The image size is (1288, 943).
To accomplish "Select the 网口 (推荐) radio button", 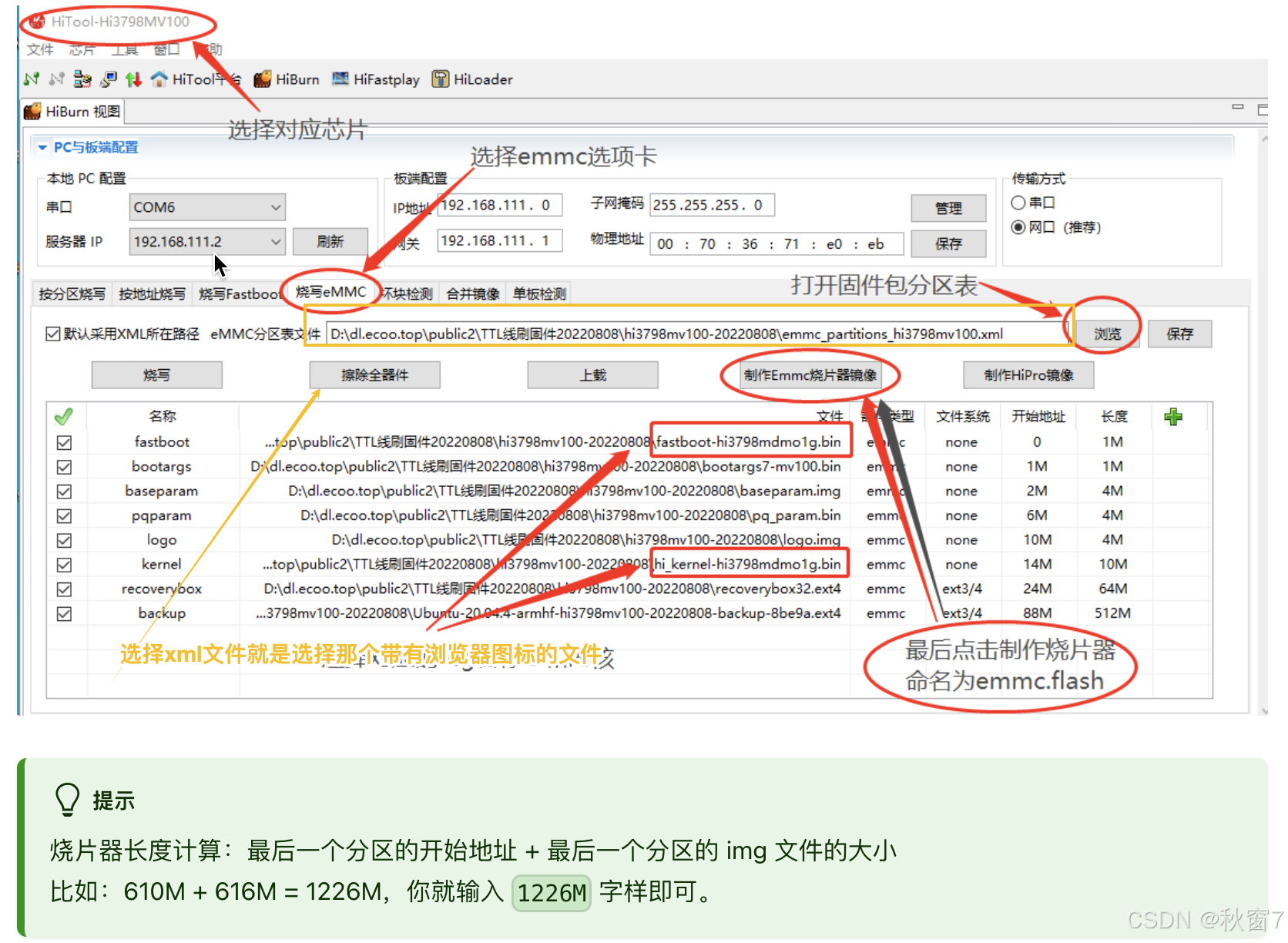I will (1018, 227).
